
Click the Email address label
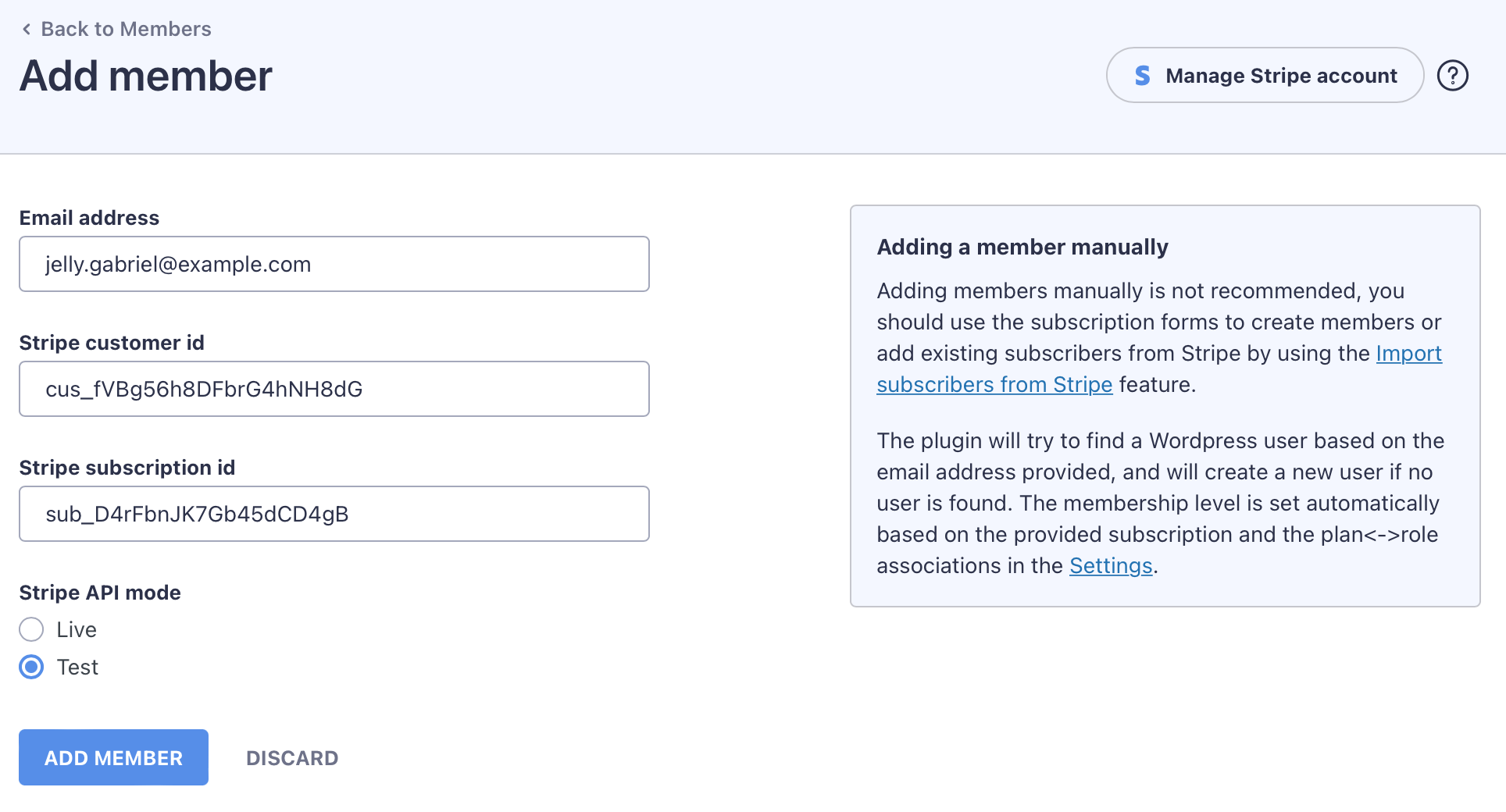point(89,218)
